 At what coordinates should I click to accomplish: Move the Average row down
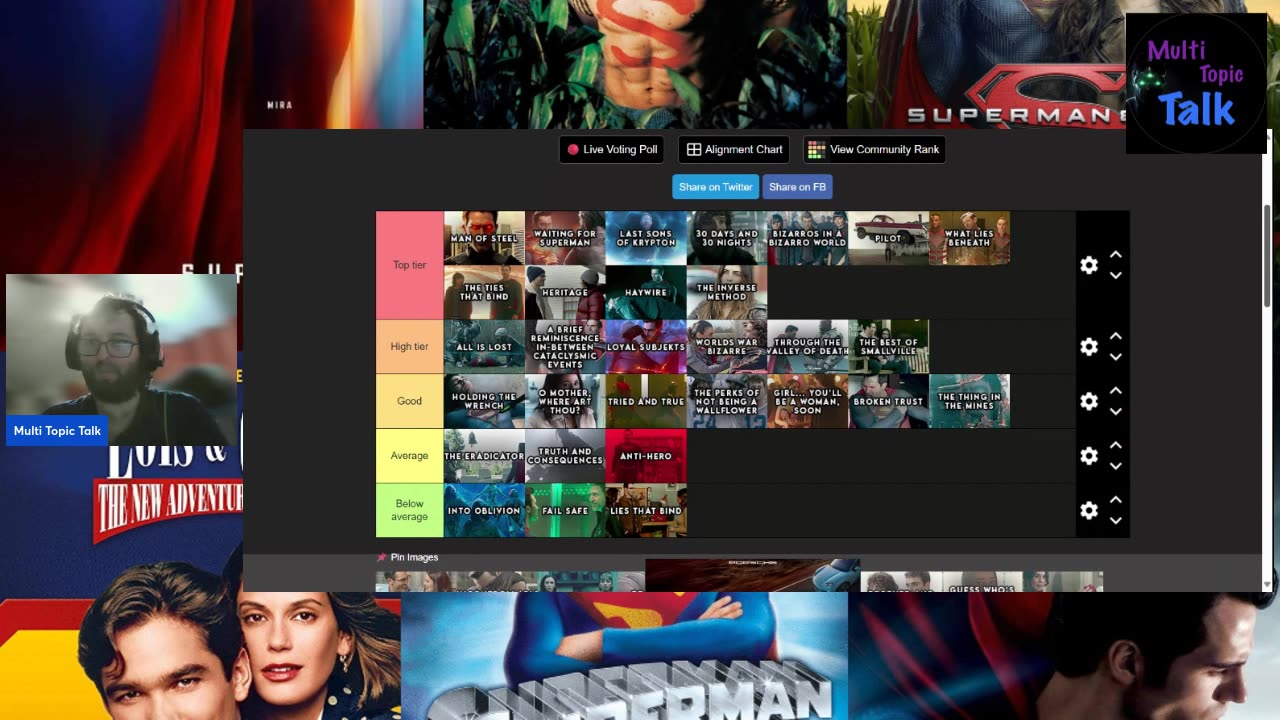click(1116, 466)
